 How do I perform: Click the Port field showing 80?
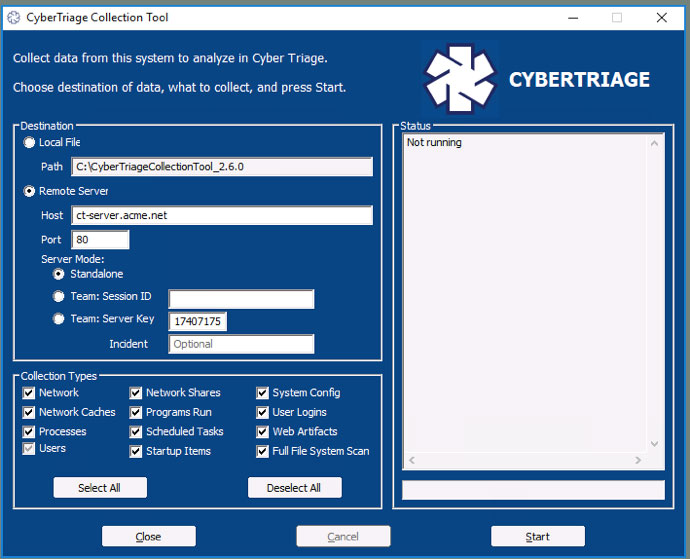click(x=100, y=240)
